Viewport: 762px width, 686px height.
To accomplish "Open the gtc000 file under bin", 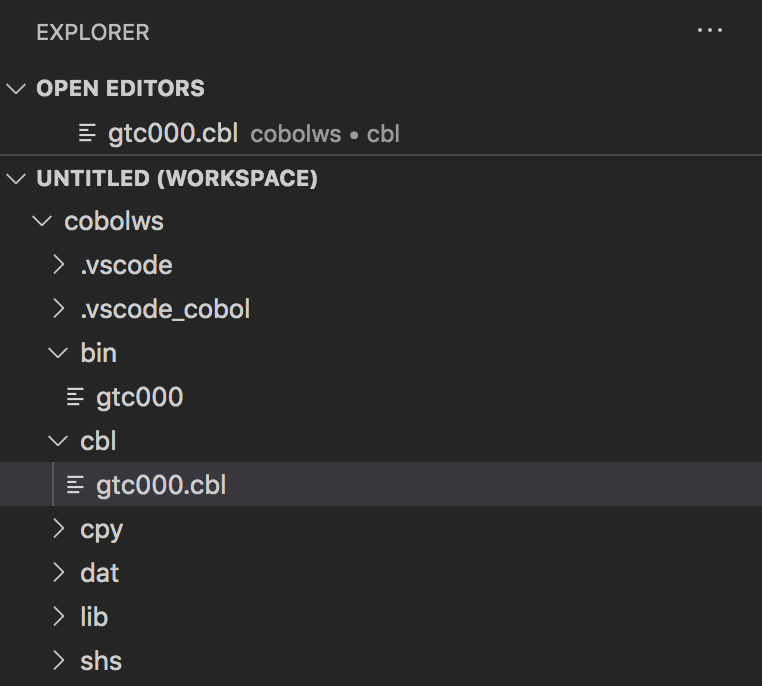I will pyautogui.click(x=381, y=396).
